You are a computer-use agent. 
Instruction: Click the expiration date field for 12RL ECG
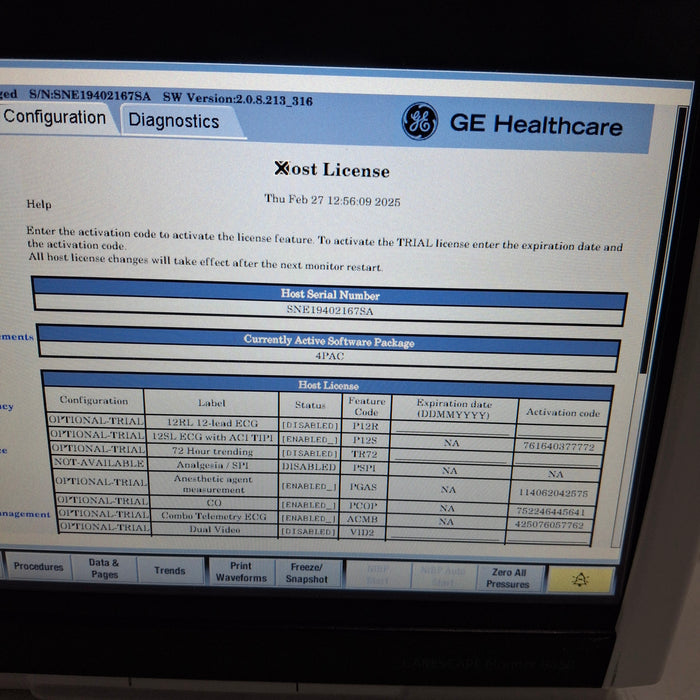pos(453,429)
